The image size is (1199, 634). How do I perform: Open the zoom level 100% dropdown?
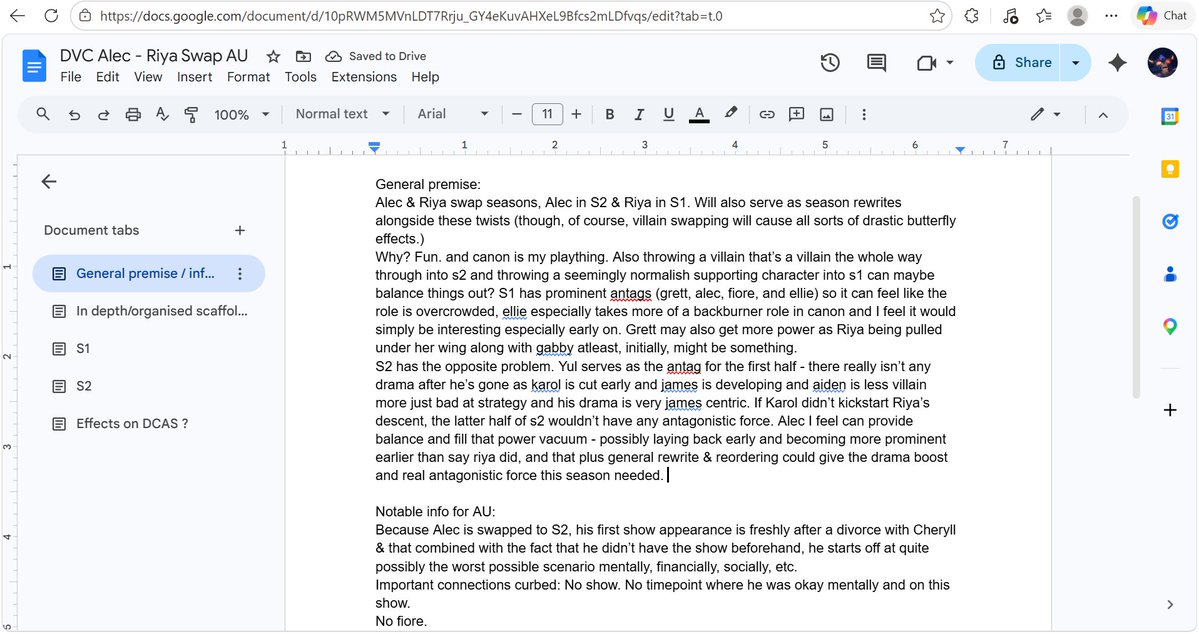click(242, 115)
